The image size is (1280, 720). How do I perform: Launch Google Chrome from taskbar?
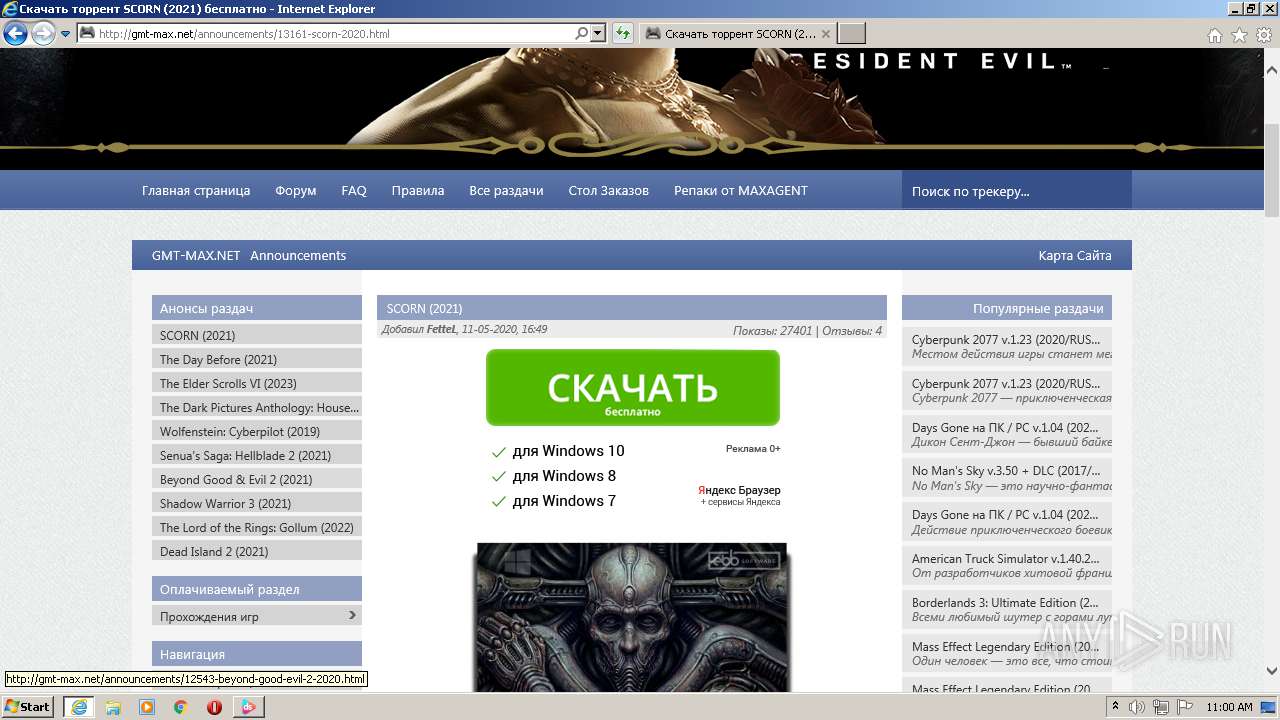(181, 707)
